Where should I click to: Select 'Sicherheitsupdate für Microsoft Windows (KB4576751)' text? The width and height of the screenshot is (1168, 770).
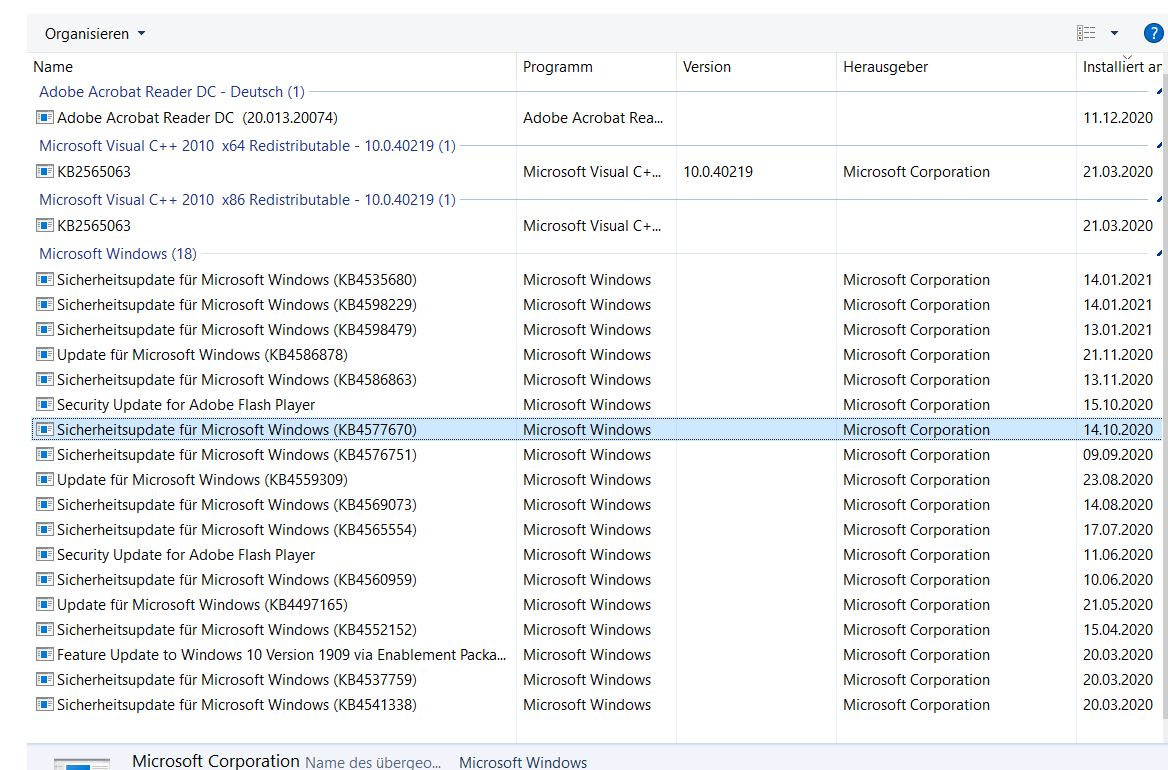pyautogui.click(x=237, y=455)
